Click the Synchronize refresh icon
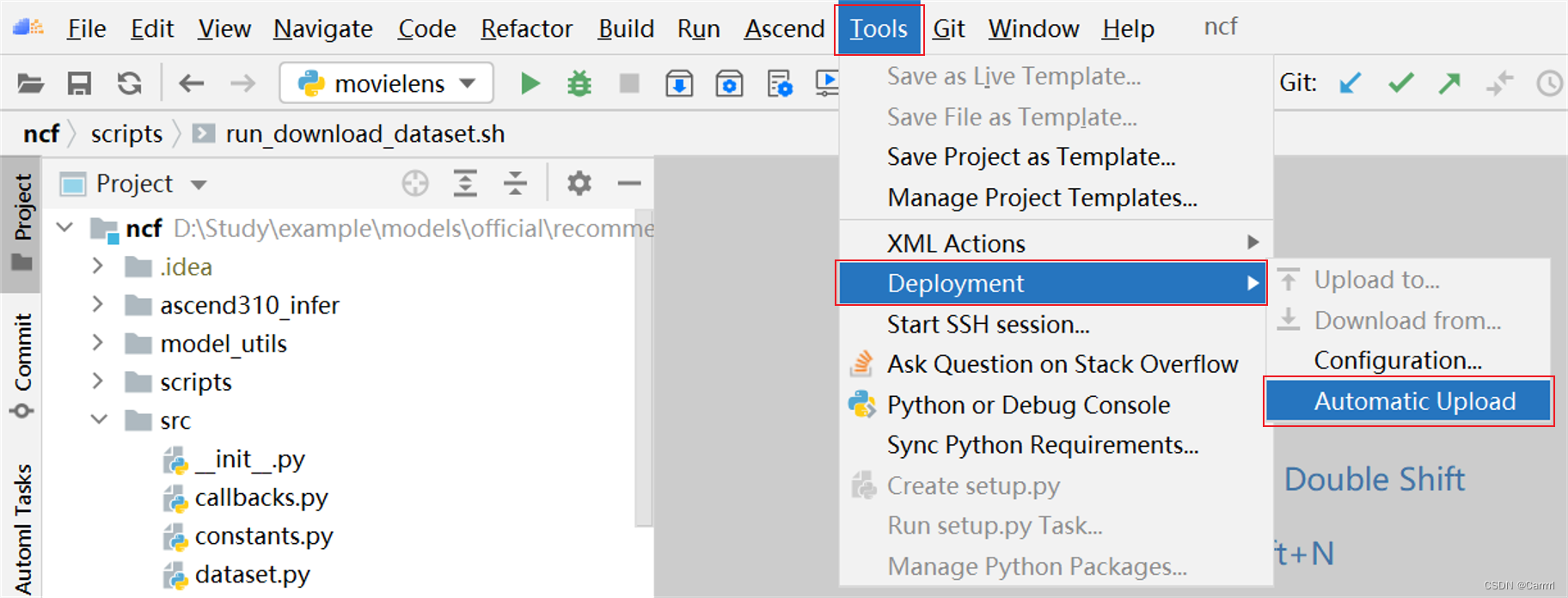1568x598 pixels. click(x=129, y=83)
